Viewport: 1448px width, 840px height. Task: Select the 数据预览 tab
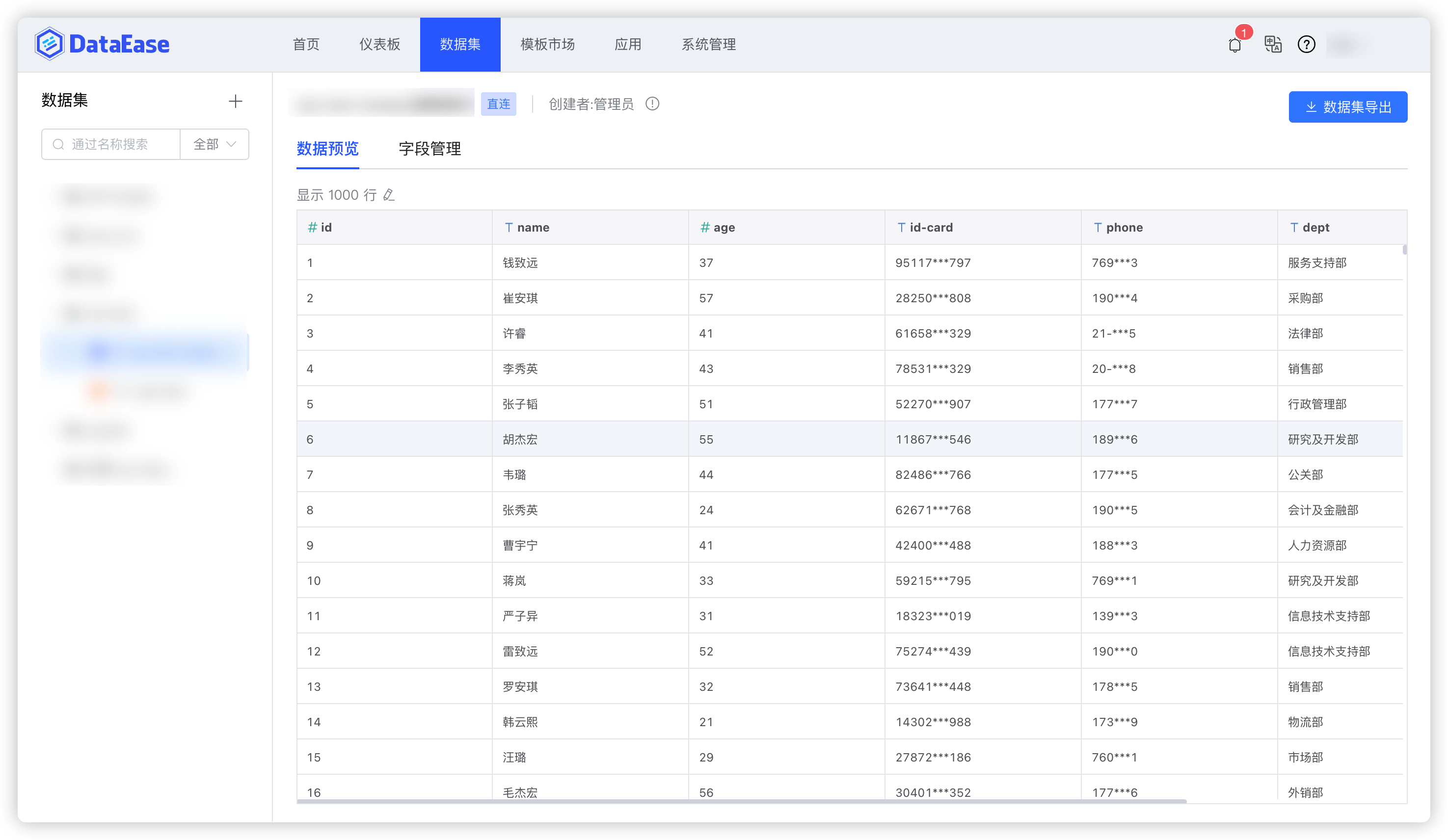[x=327, y=149]
